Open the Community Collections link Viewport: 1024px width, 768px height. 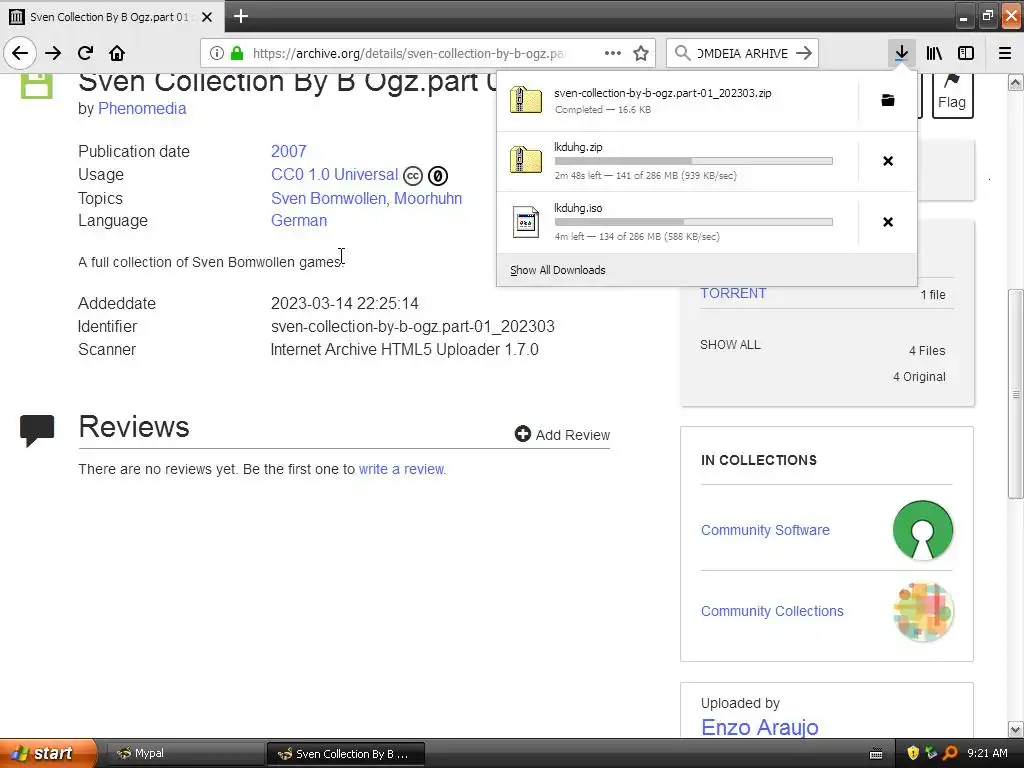point(772,611)
